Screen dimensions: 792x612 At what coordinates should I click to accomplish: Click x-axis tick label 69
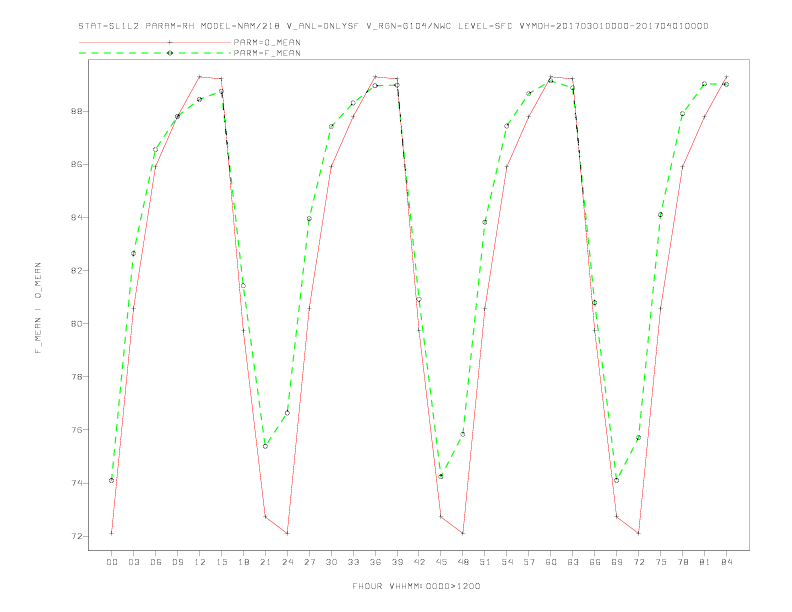point(617,562)
